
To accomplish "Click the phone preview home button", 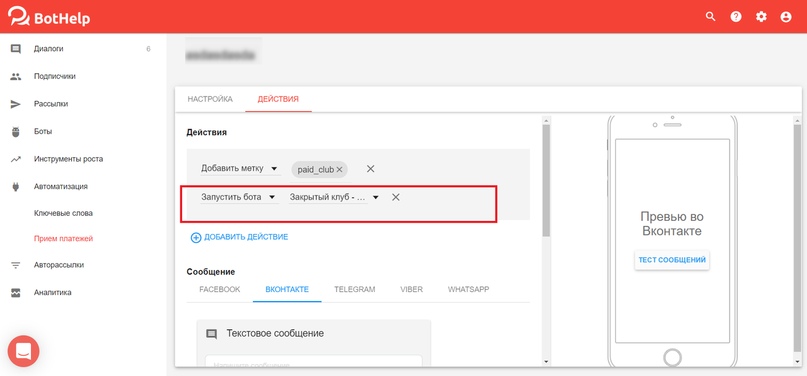I will [672, 357].
